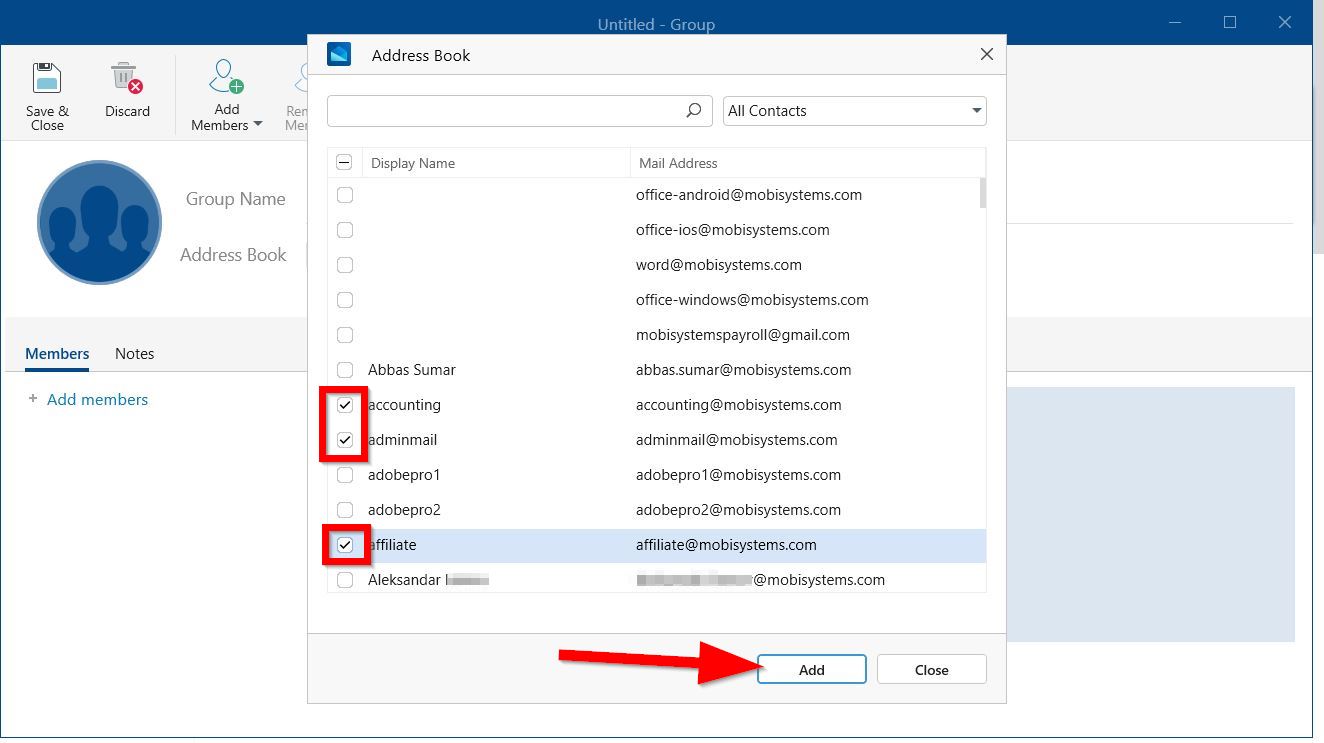Open the All Contacts dropdown

click(x=854, y=111)
